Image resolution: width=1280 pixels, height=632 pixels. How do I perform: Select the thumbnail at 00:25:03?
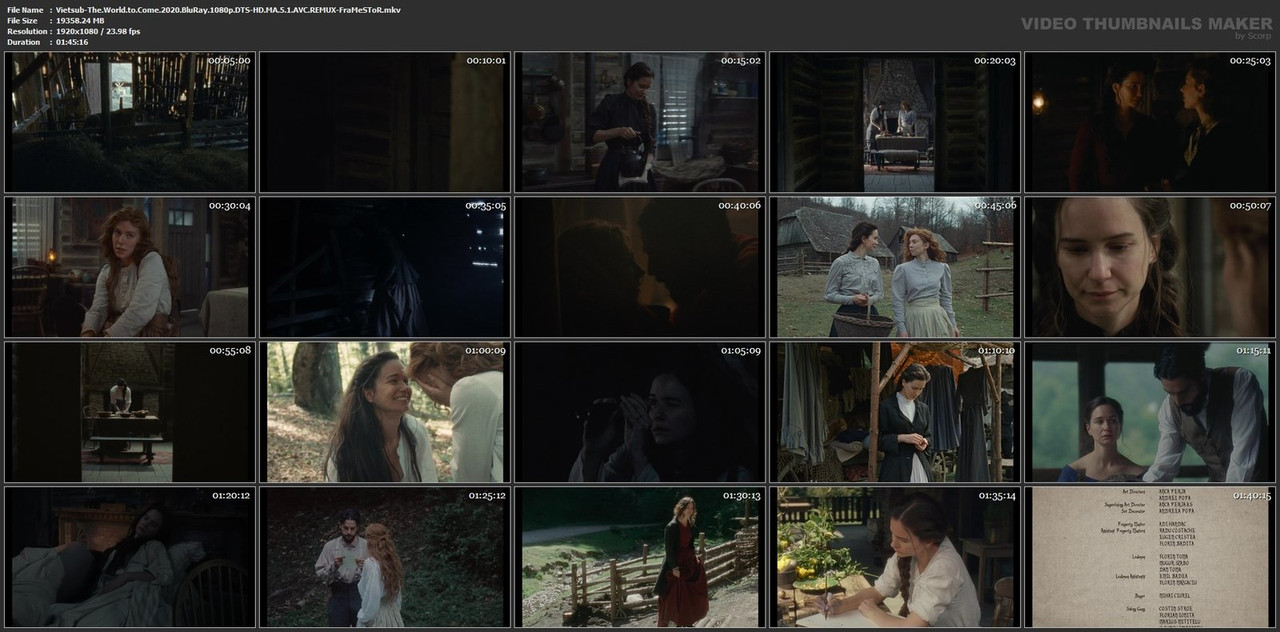coord(1150,122)
